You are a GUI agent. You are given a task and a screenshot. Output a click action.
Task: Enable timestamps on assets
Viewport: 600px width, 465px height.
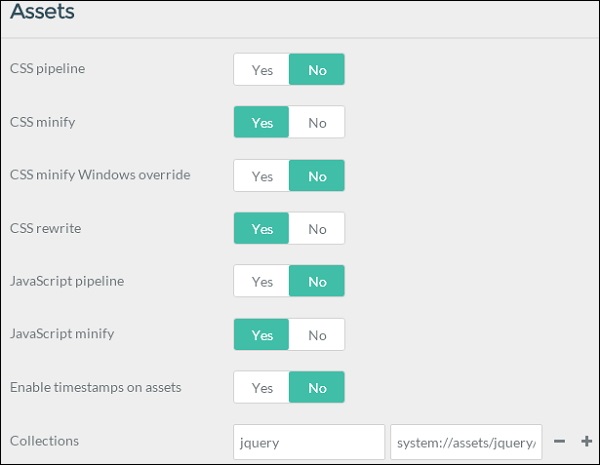[262, 388]
